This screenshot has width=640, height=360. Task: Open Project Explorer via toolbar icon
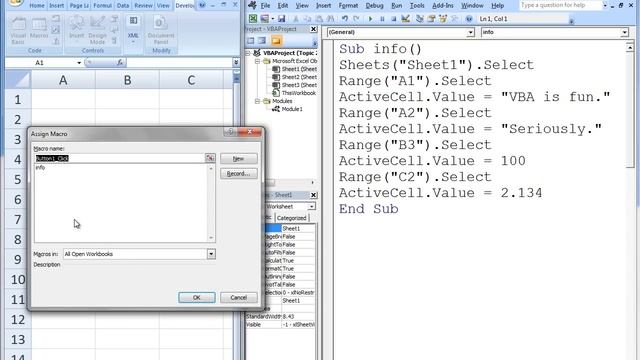pyautogui.click(x=420, y=19)
